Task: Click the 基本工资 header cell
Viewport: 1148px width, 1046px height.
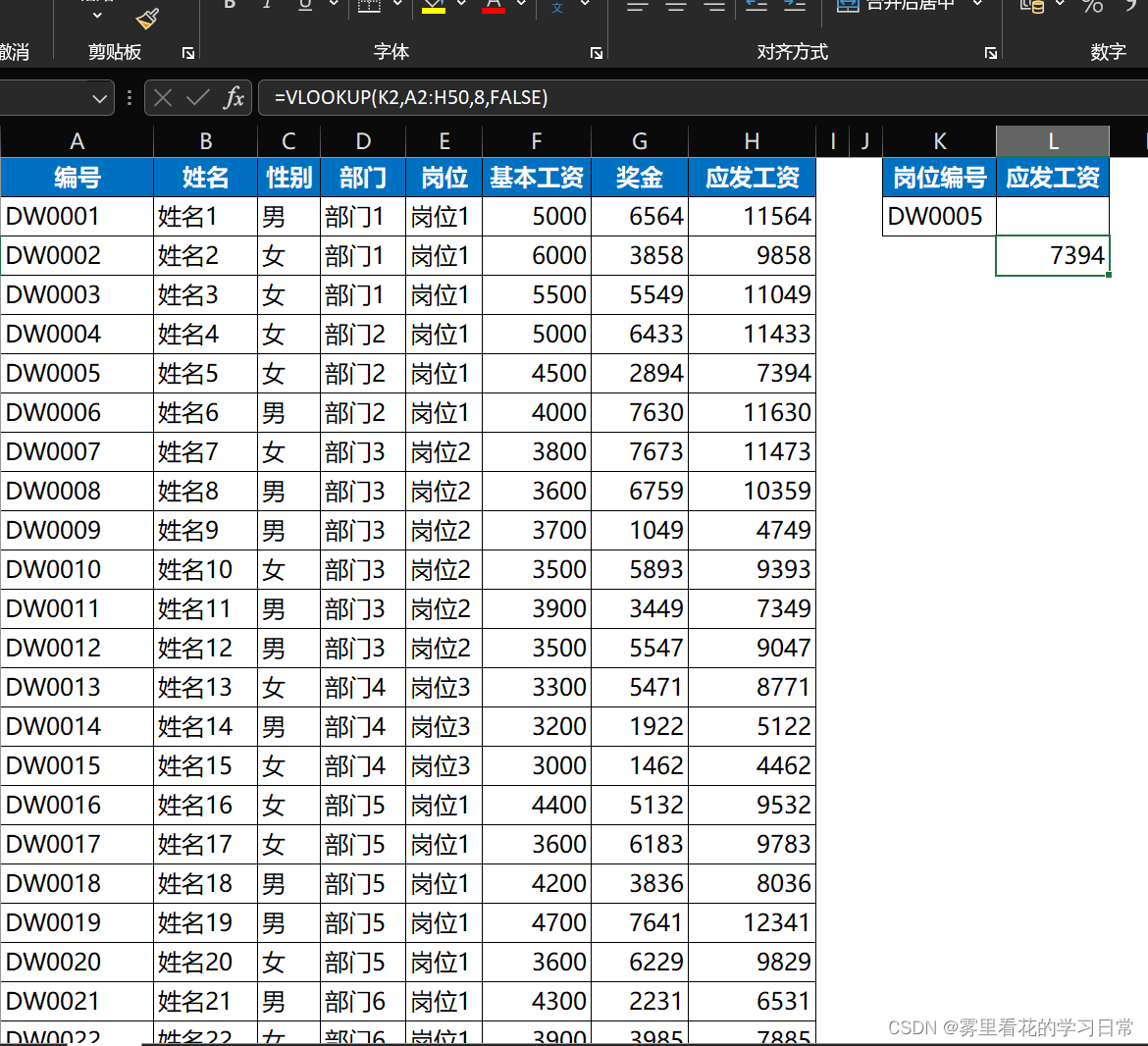Action: click(536, 178)
